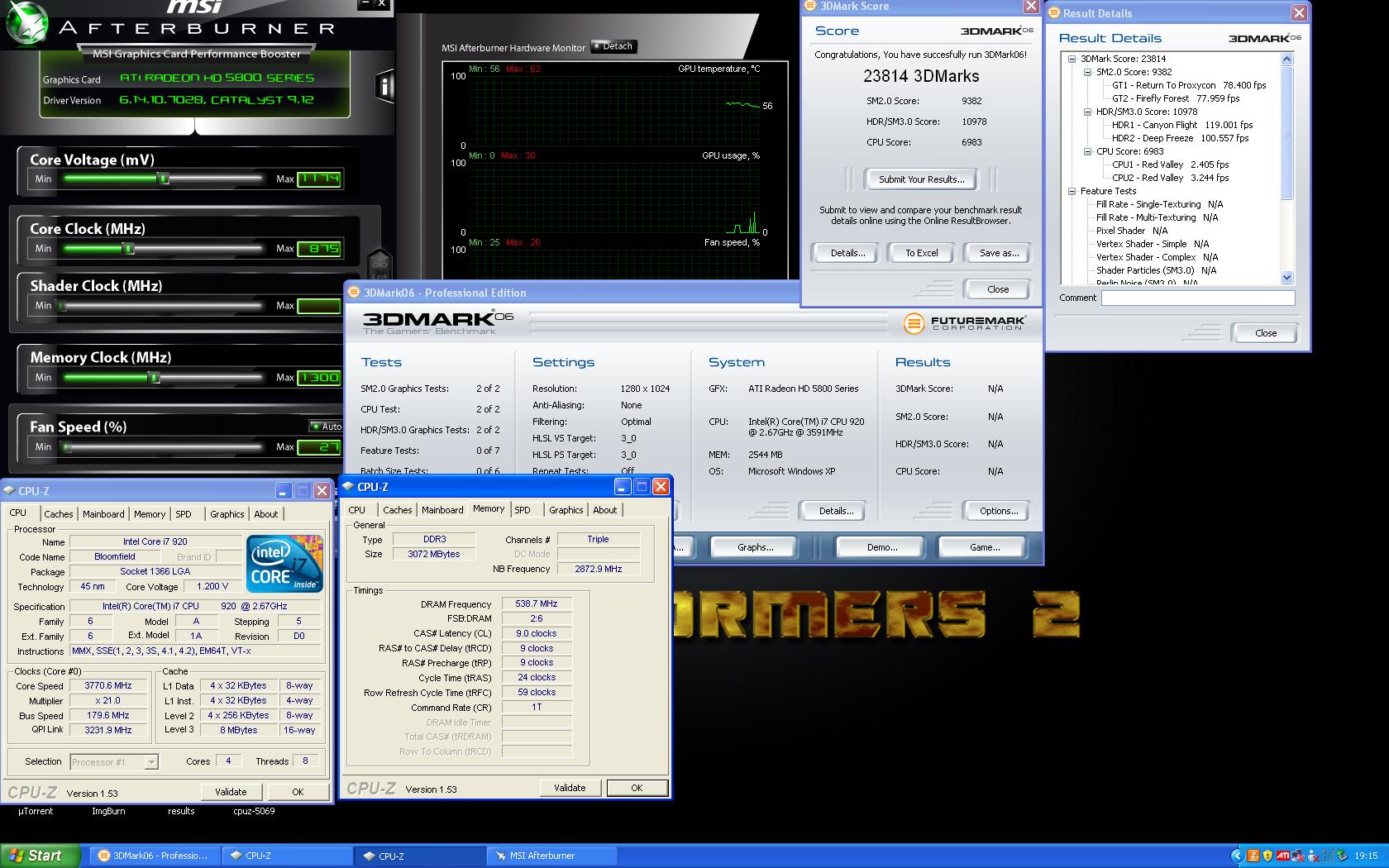
Task: Open Mainboard tab in left CPU-Z window
Action: (103, 514)
